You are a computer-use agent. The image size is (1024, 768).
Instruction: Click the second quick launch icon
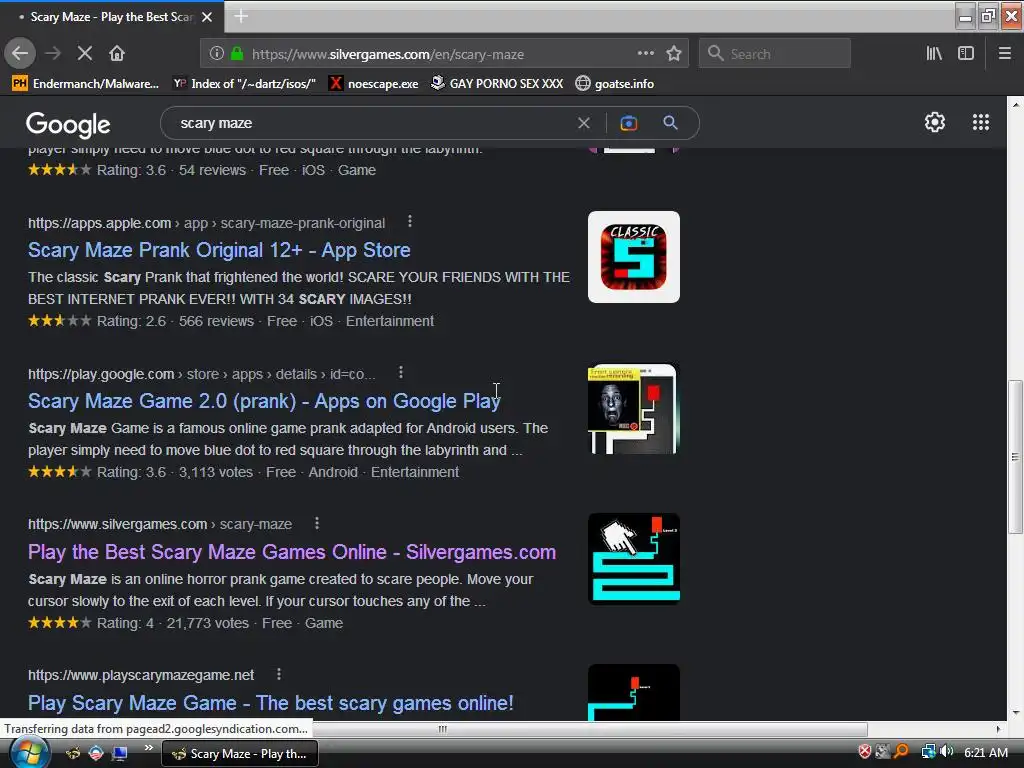[x=96, y=754]
